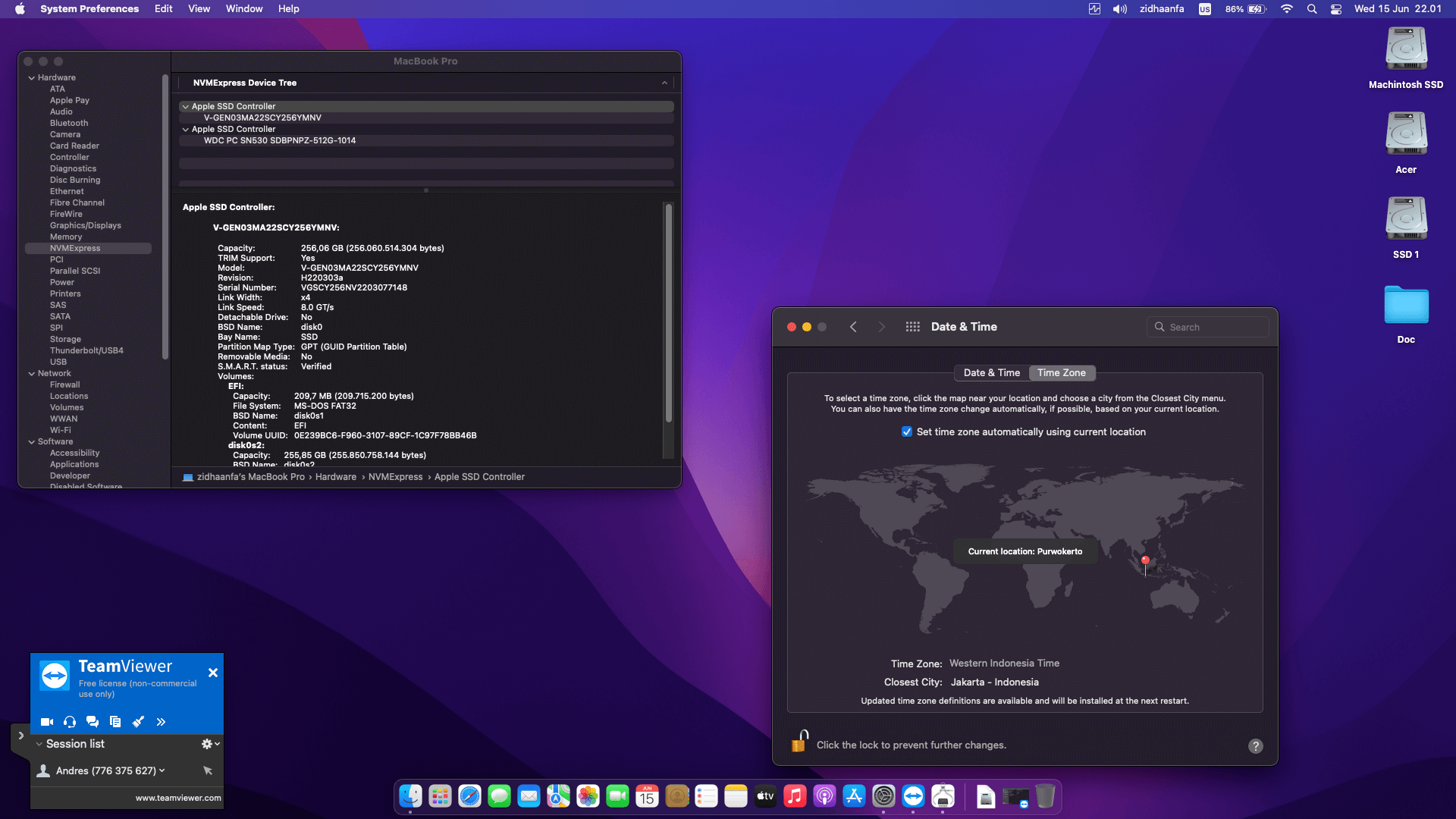The height and width of the screenshot is (819, 1456).
Task: Switch to the Date & Time tab
Action: [991, 372]
